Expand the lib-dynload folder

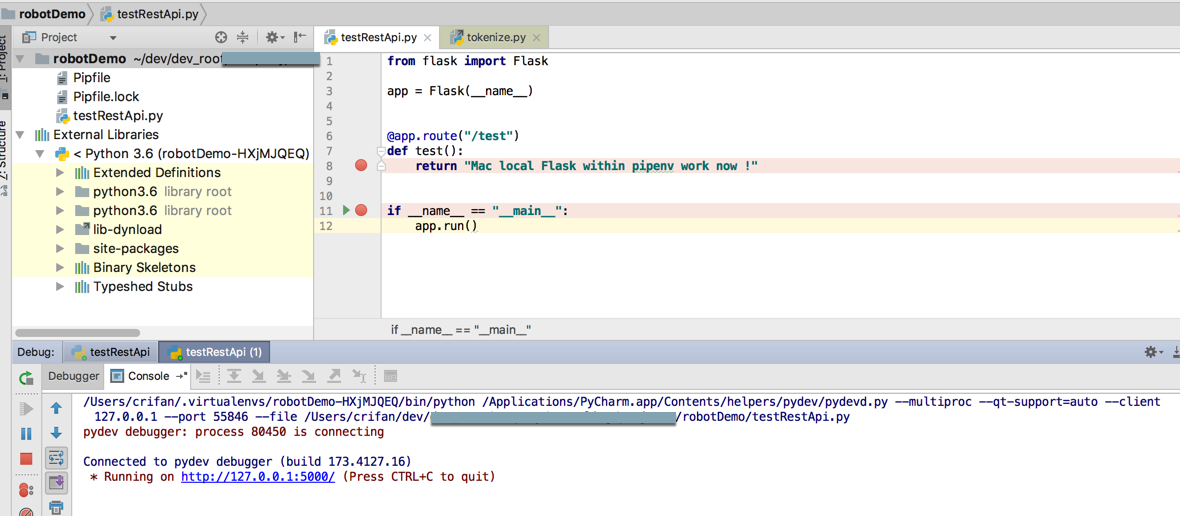click(60, 229)
